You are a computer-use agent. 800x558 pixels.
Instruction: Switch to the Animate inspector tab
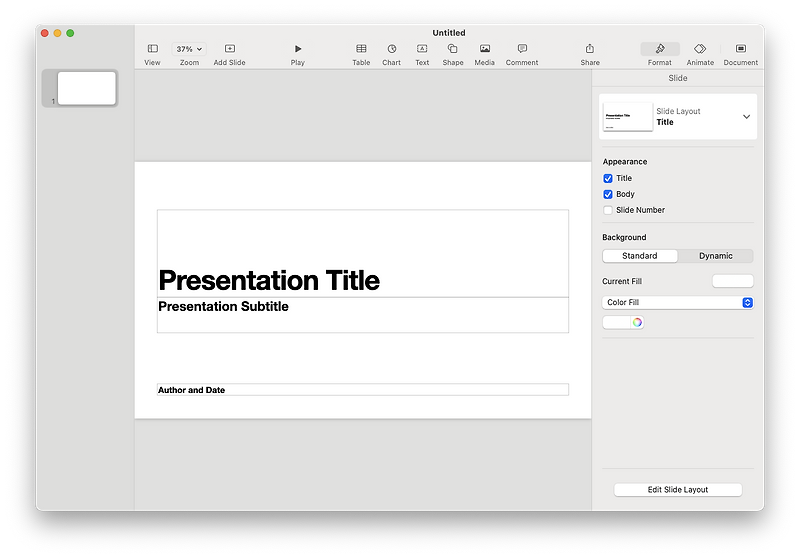(x=700, y=49)
